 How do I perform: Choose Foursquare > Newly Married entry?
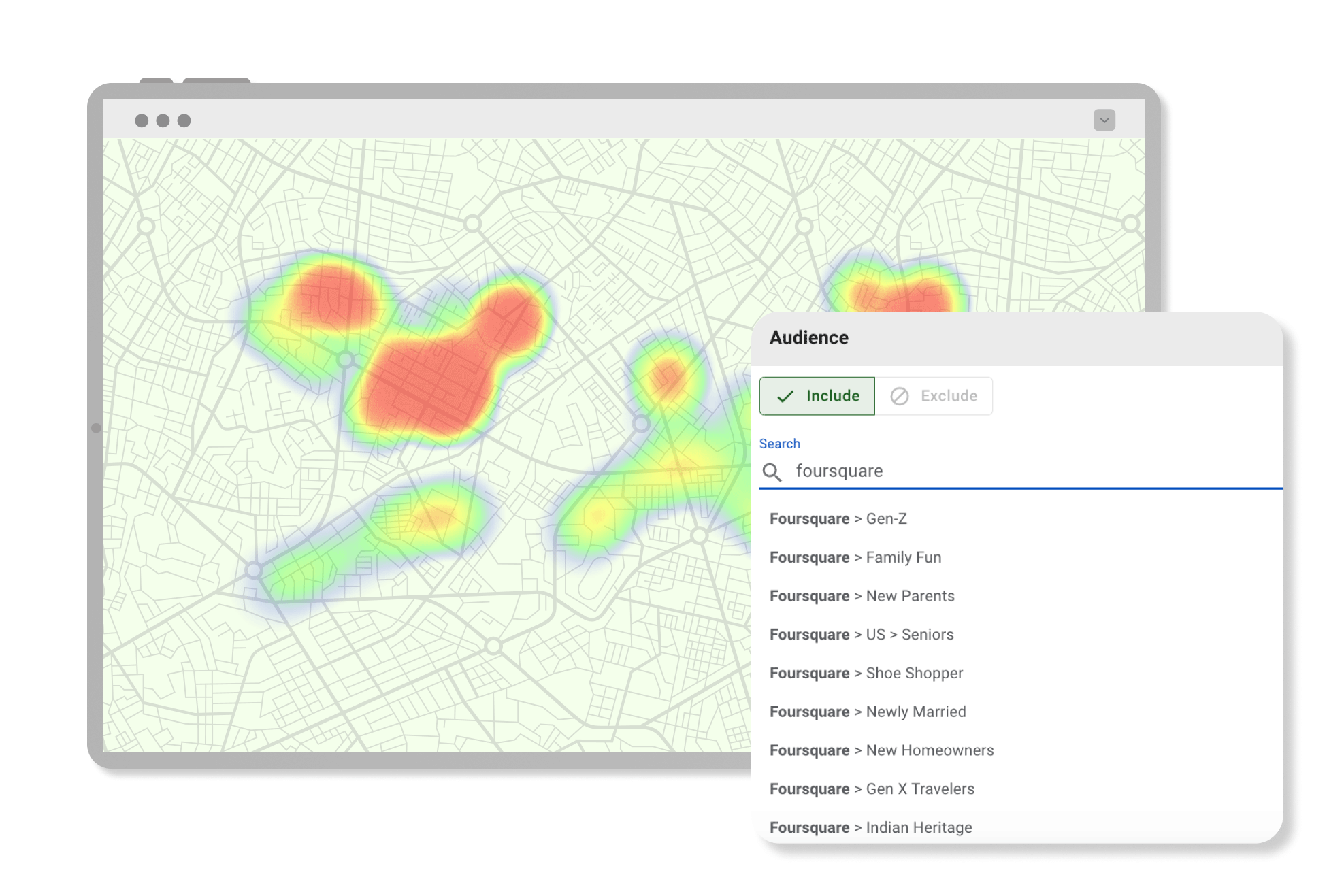click(868, 712)
